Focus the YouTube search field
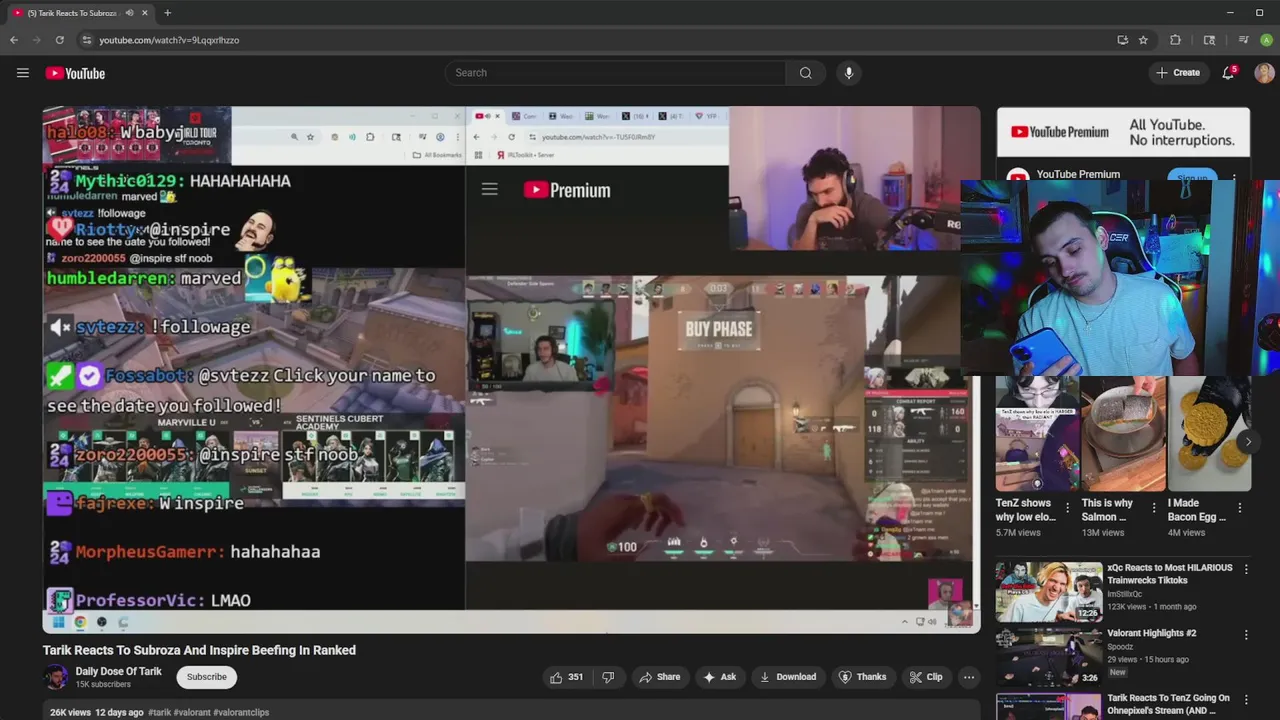 pos(615,73)
